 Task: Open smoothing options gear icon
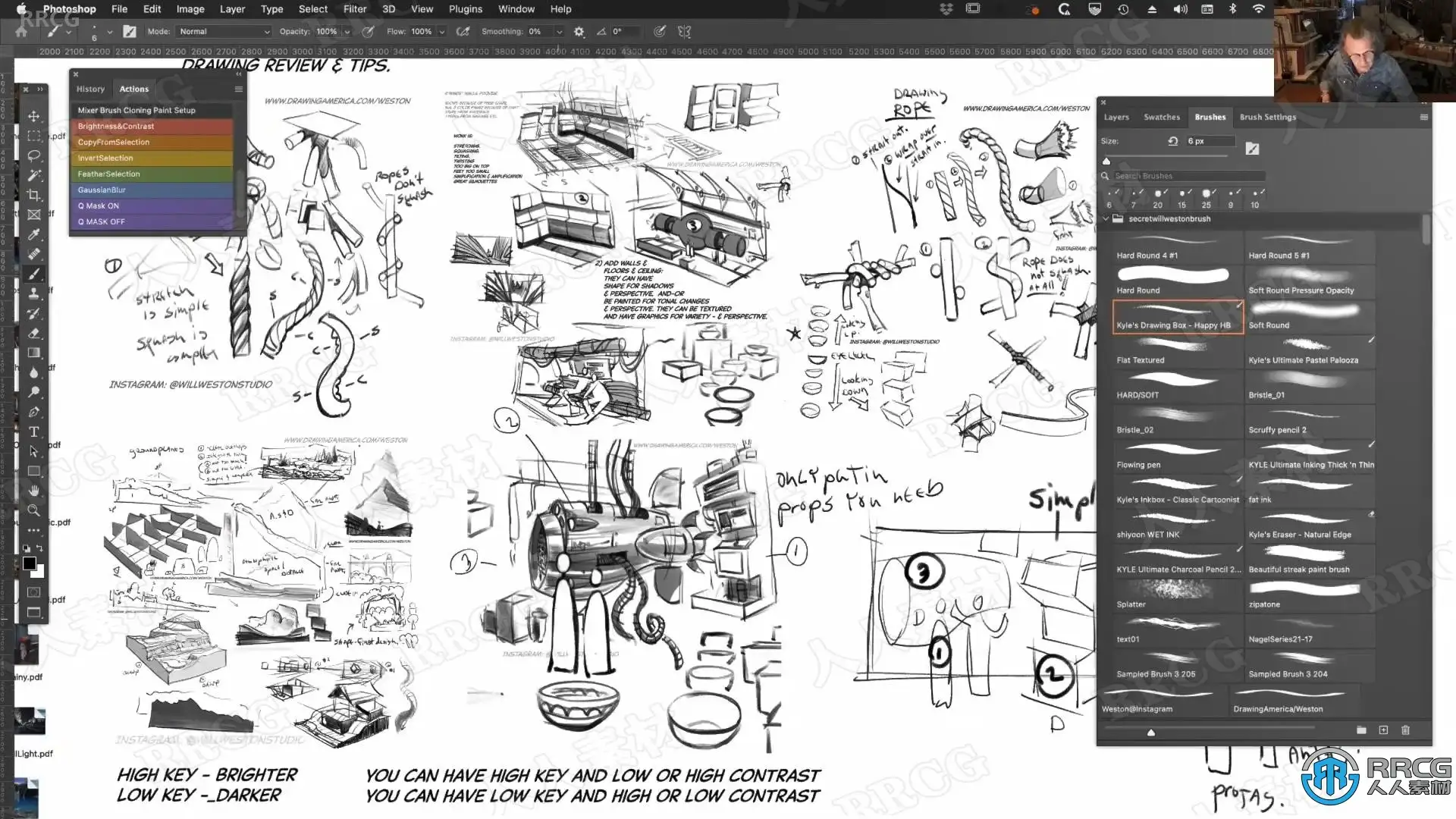(579, 32)
